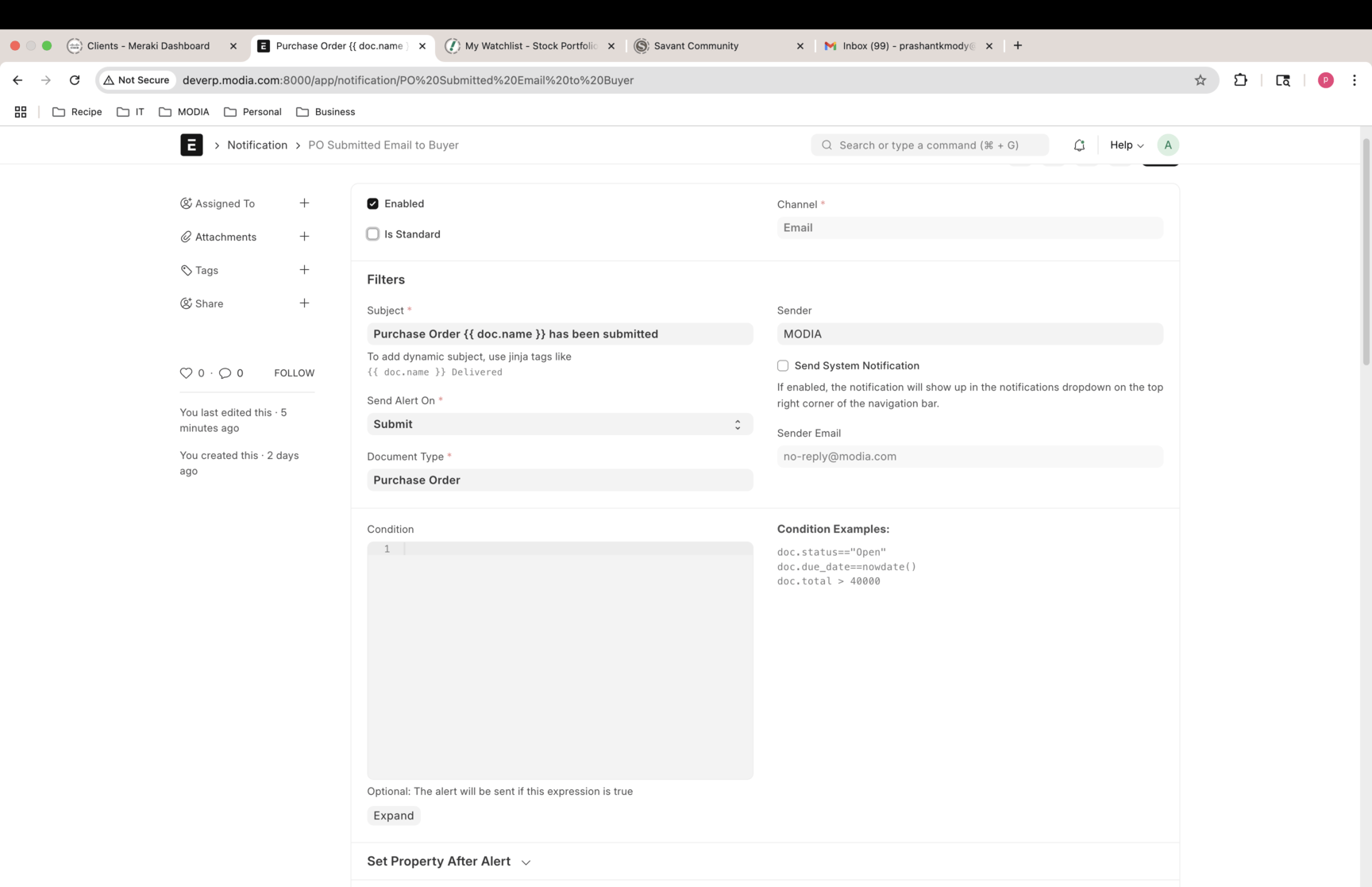The image size is (1372, 887).
Task: Bookmark this page with the star icon
Action: pyautogui.click(x=1200, y=80)
